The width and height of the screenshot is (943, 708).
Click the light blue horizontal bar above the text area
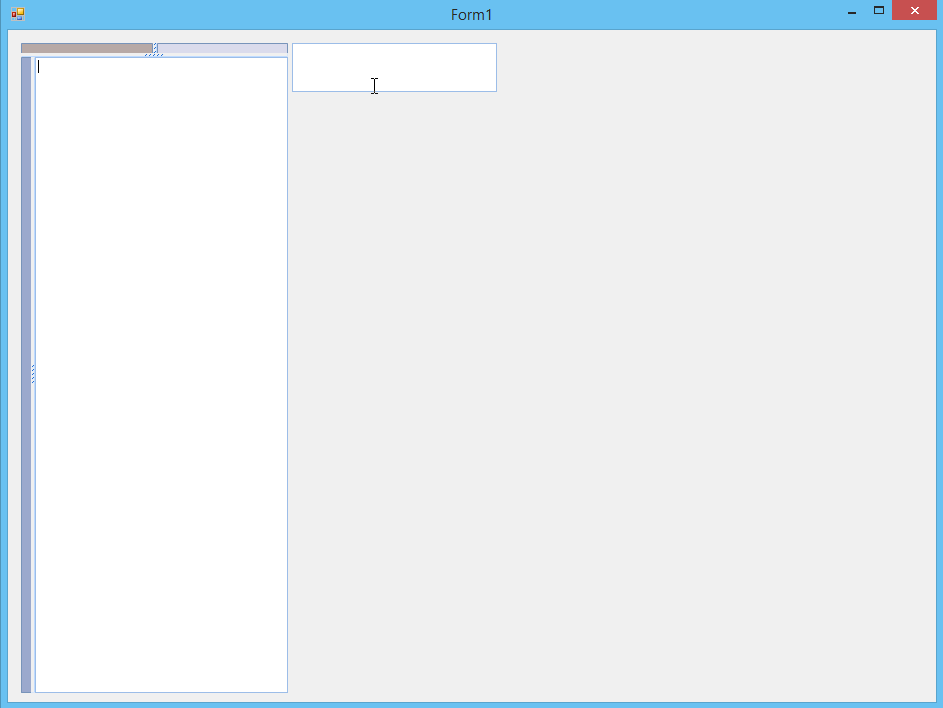223,48
